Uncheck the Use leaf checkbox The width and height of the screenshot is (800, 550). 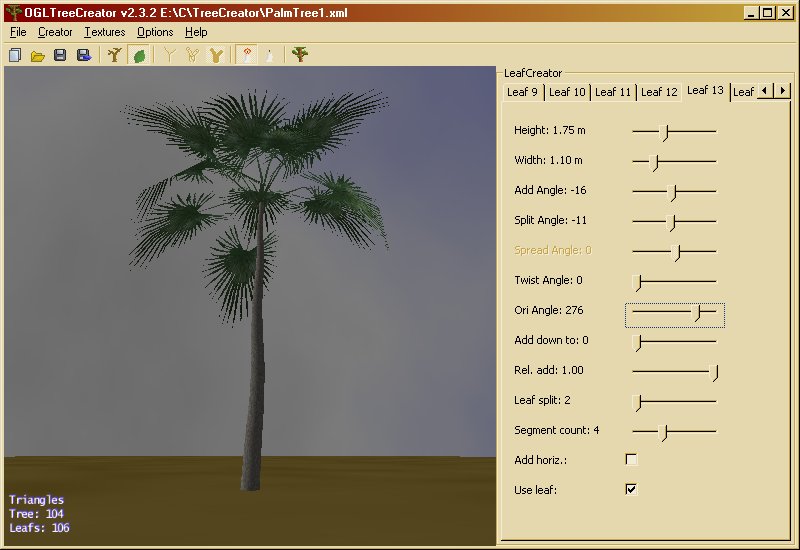[631, 489]
